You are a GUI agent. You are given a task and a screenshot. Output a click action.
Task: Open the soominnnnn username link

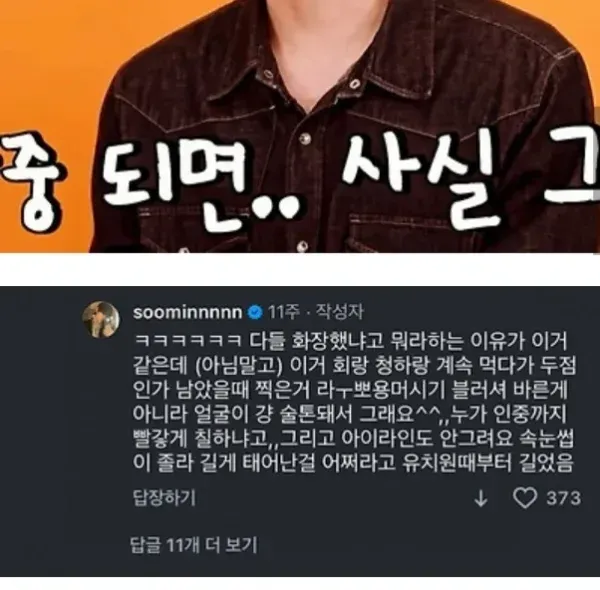point(188,313)
